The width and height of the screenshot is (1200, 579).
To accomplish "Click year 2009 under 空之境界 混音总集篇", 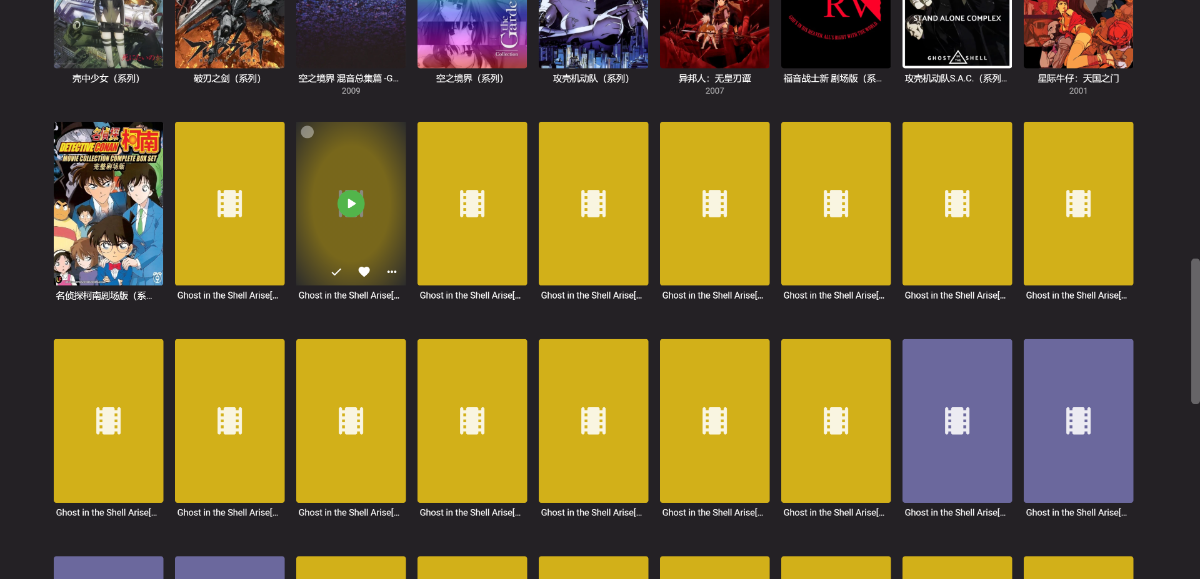I will tap(351, 91).
